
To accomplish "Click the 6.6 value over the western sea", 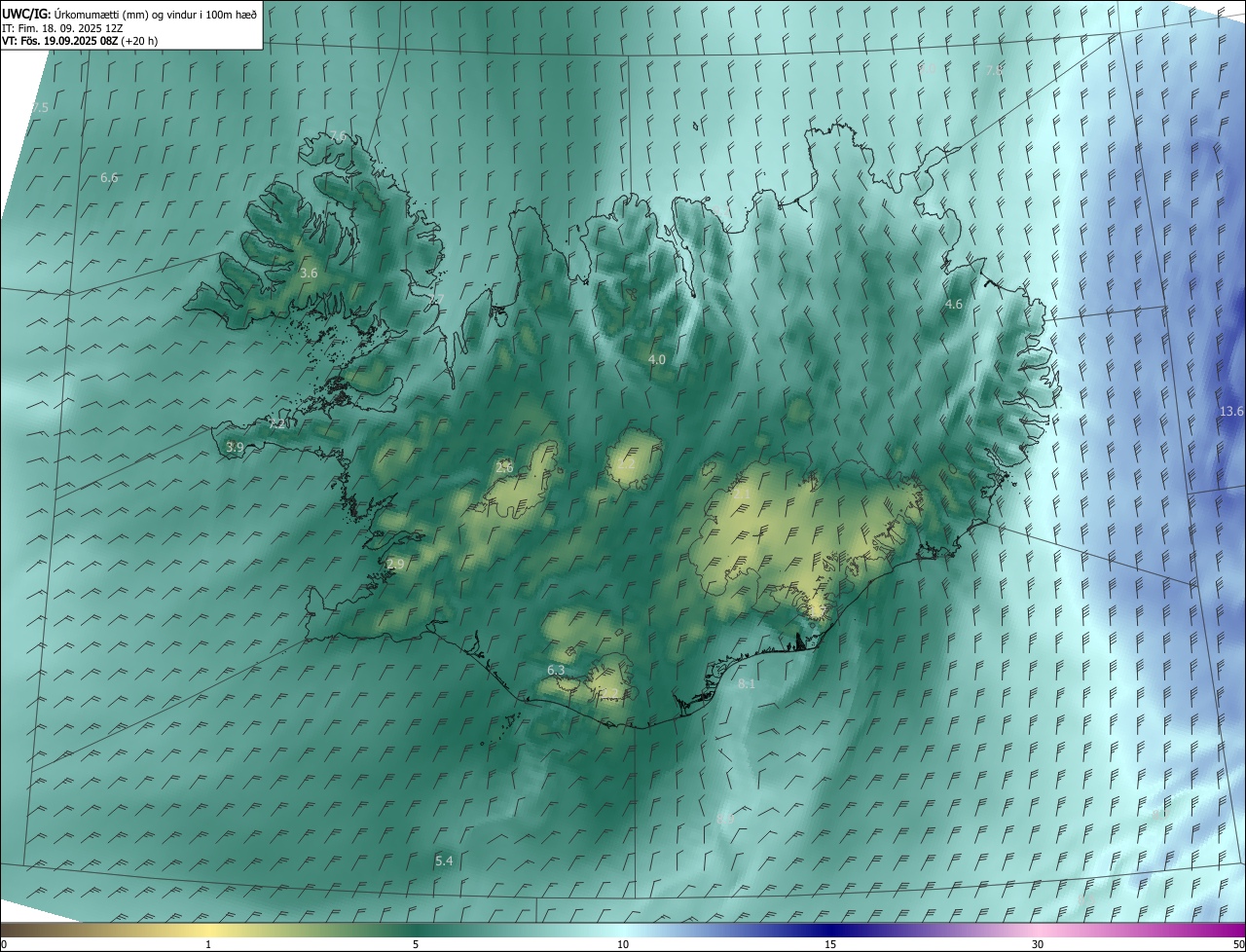I will (x=109, y=178).
